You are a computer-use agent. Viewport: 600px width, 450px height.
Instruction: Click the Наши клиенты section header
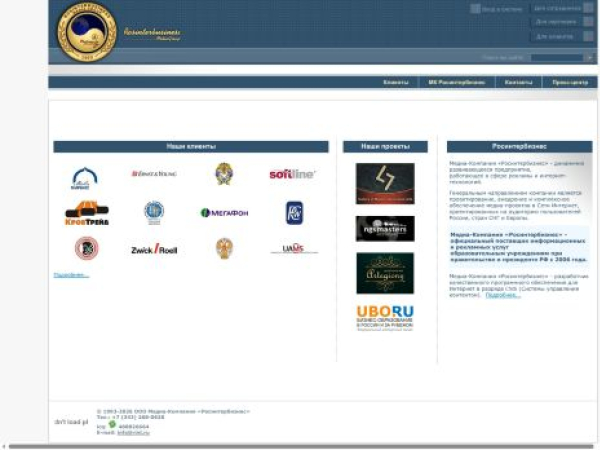click(x=191, y=147)
